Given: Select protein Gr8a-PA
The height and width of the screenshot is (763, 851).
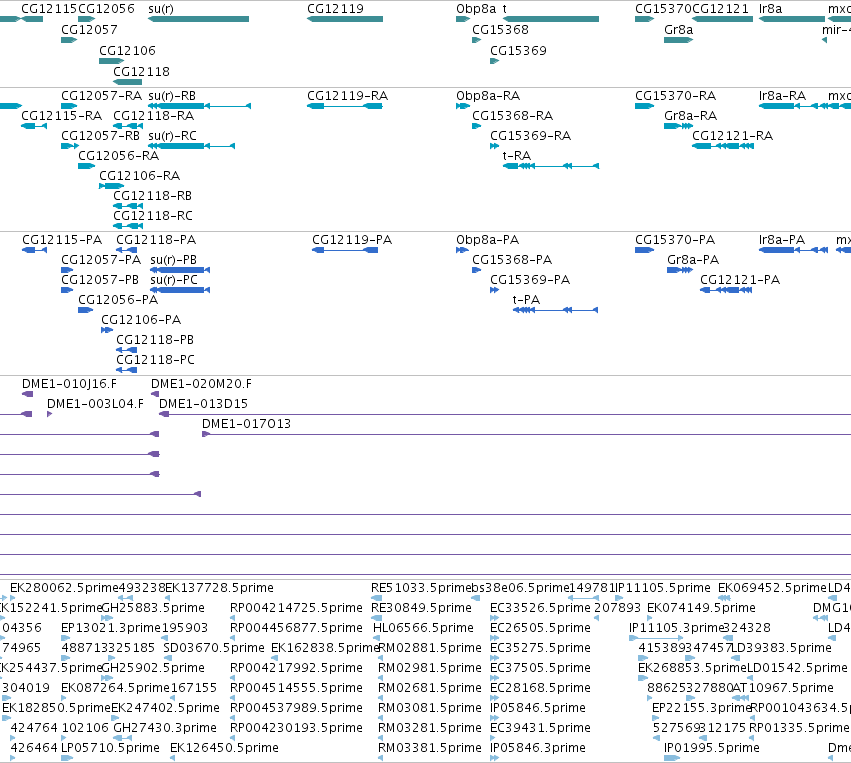Looking at the screenshot, I should (693, 260).
